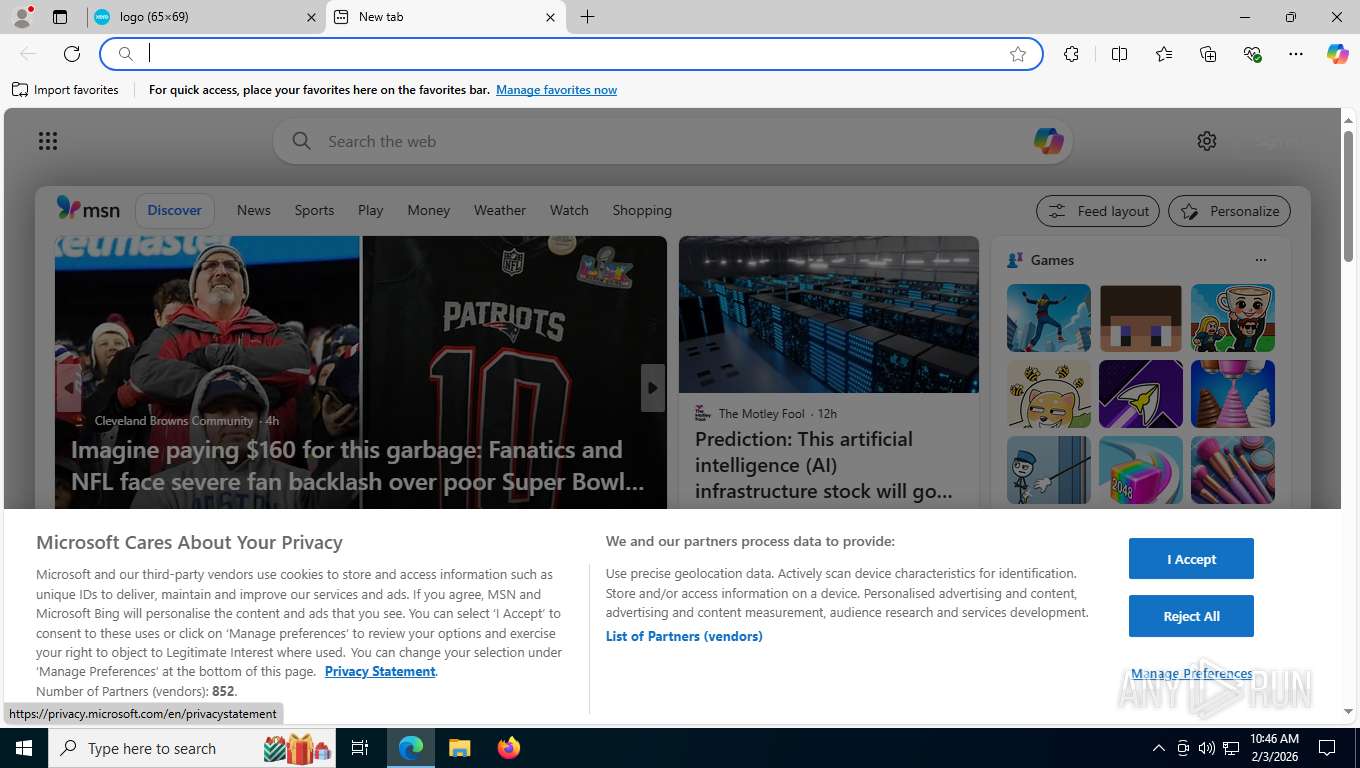The height and width of the screenshot is (768, 1360).
Task: Open Copilot icon in web search box
Action: (x=1048, y=141)
